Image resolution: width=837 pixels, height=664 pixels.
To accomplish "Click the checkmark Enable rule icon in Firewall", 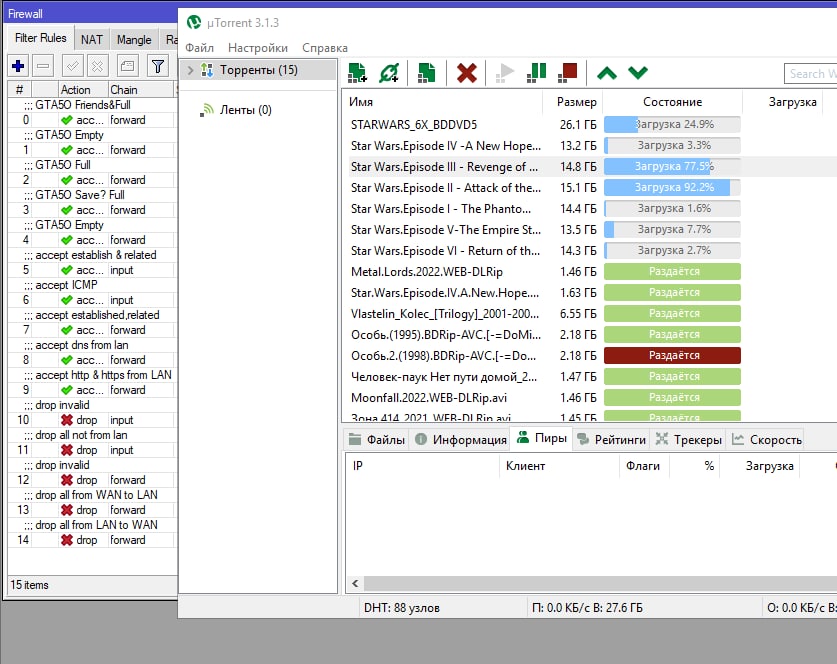I will (72, 66).
